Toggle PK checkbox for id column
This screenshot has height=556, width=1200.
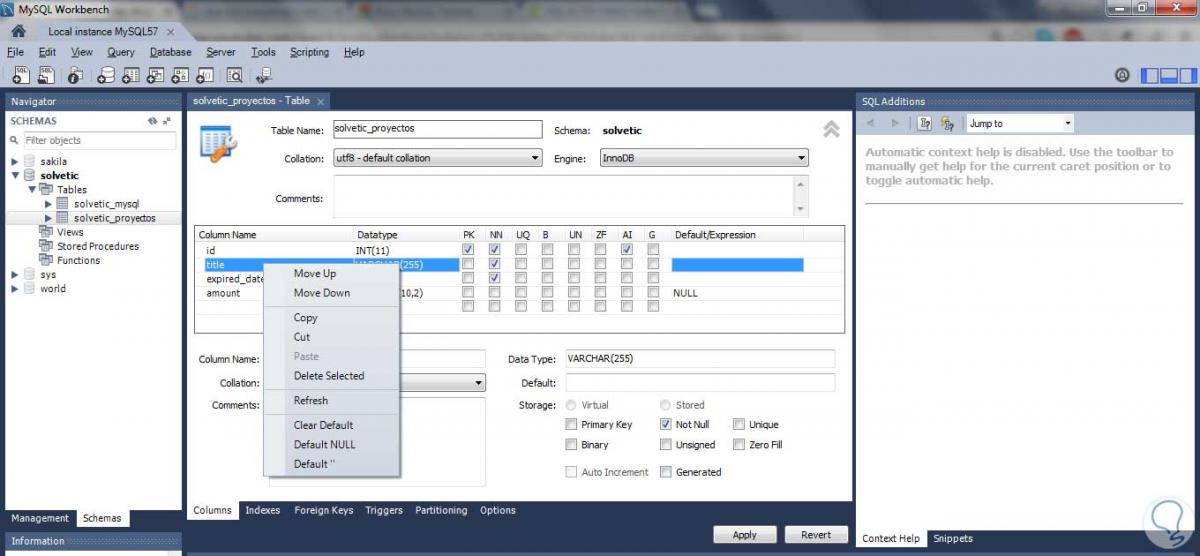468,249
